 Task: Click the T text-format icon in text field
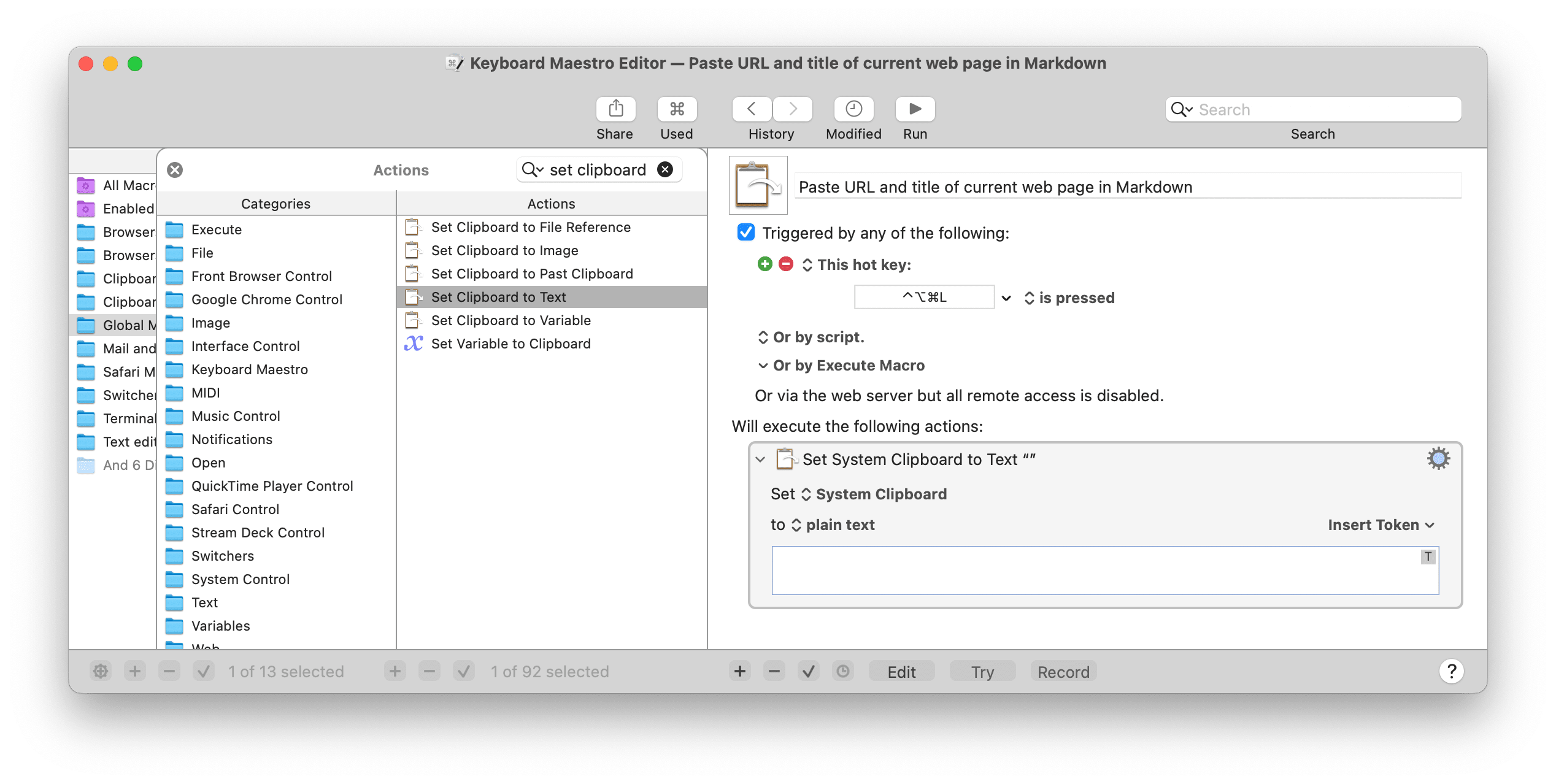coord(1428,556)
